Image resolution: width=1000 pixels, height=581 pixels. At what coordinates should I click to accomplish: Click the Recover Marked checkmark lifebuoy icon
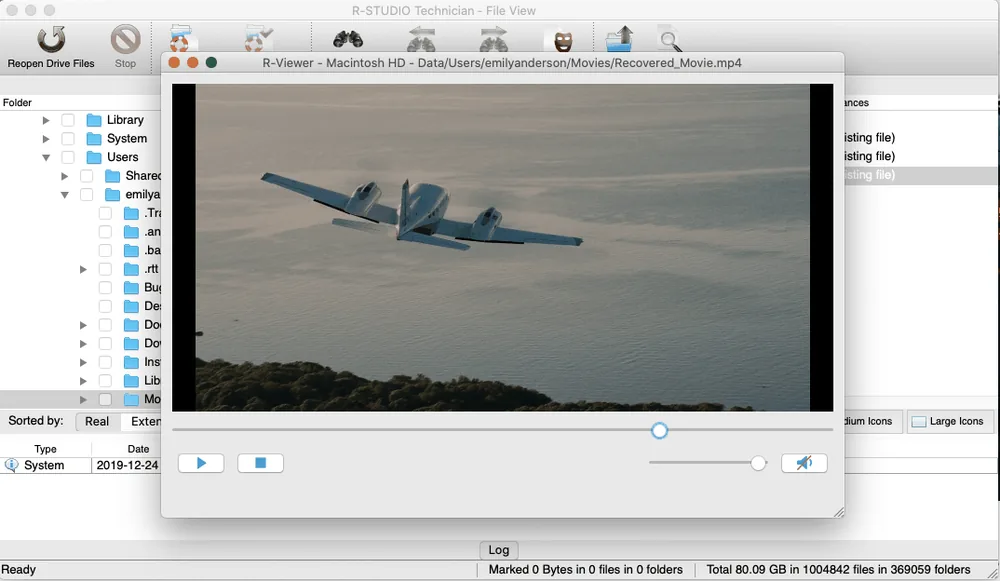258,38
